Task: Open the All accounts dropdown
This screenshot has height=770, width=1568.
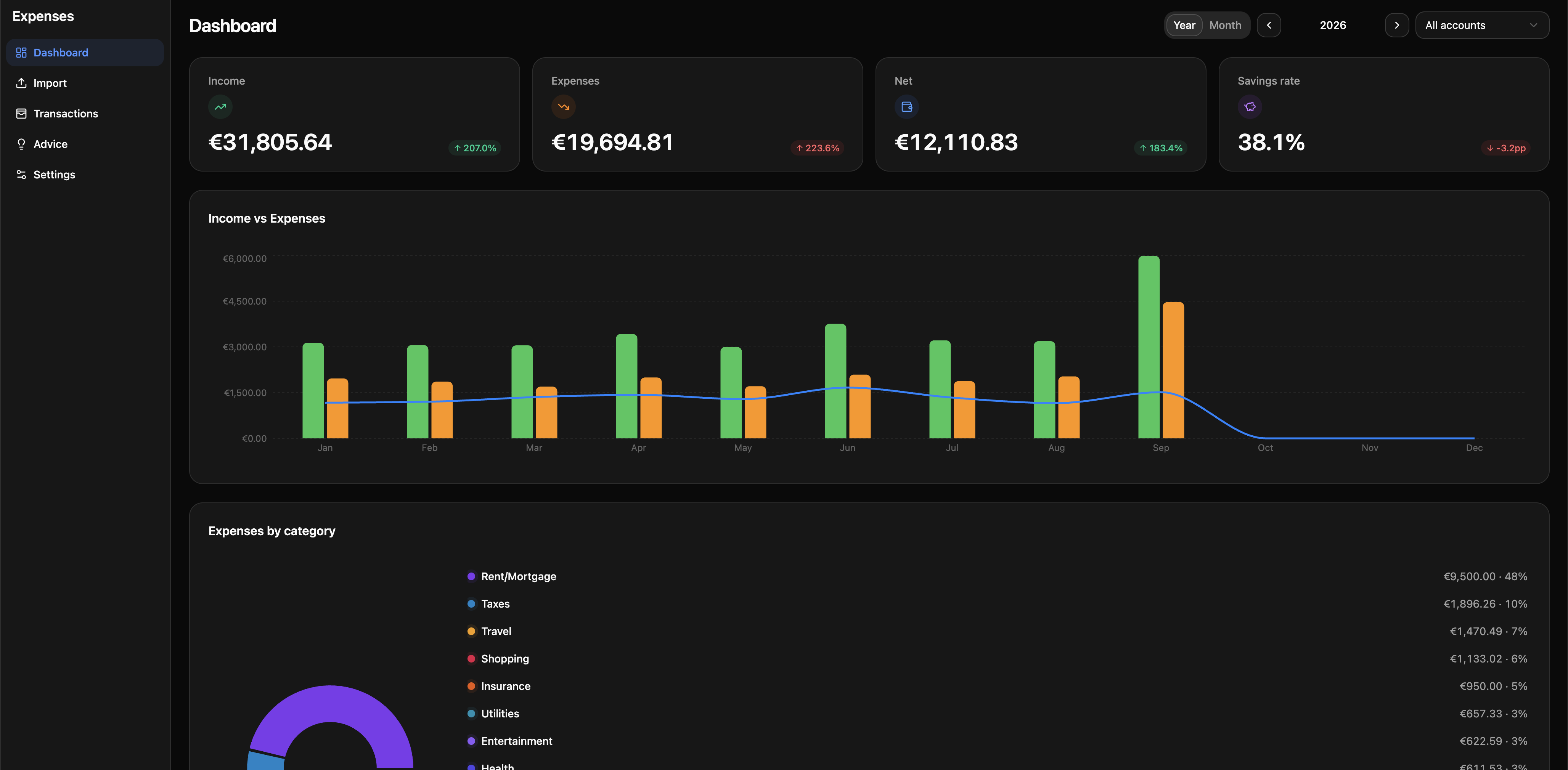Action: 1482,25
